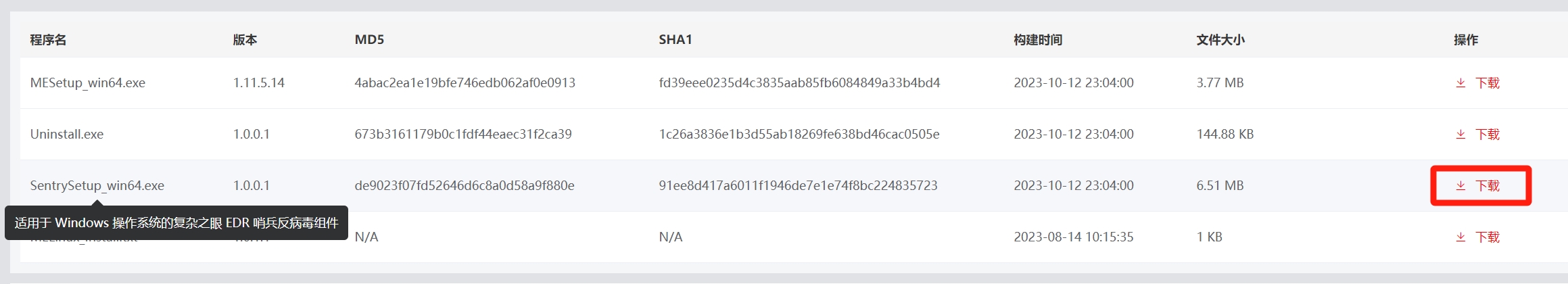This screenshot has width=1568, height=284.
Task: Click the SHA1 column header
Action: click(x=675, y=40)
